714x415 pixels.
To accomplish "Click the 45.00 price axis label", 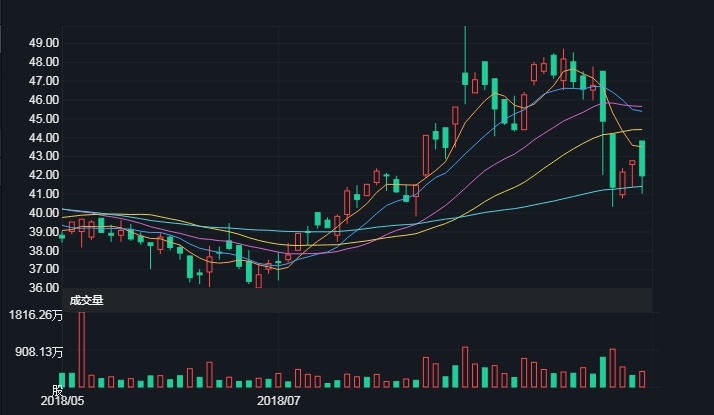I will pyautogui.click(x=44, y=119).
